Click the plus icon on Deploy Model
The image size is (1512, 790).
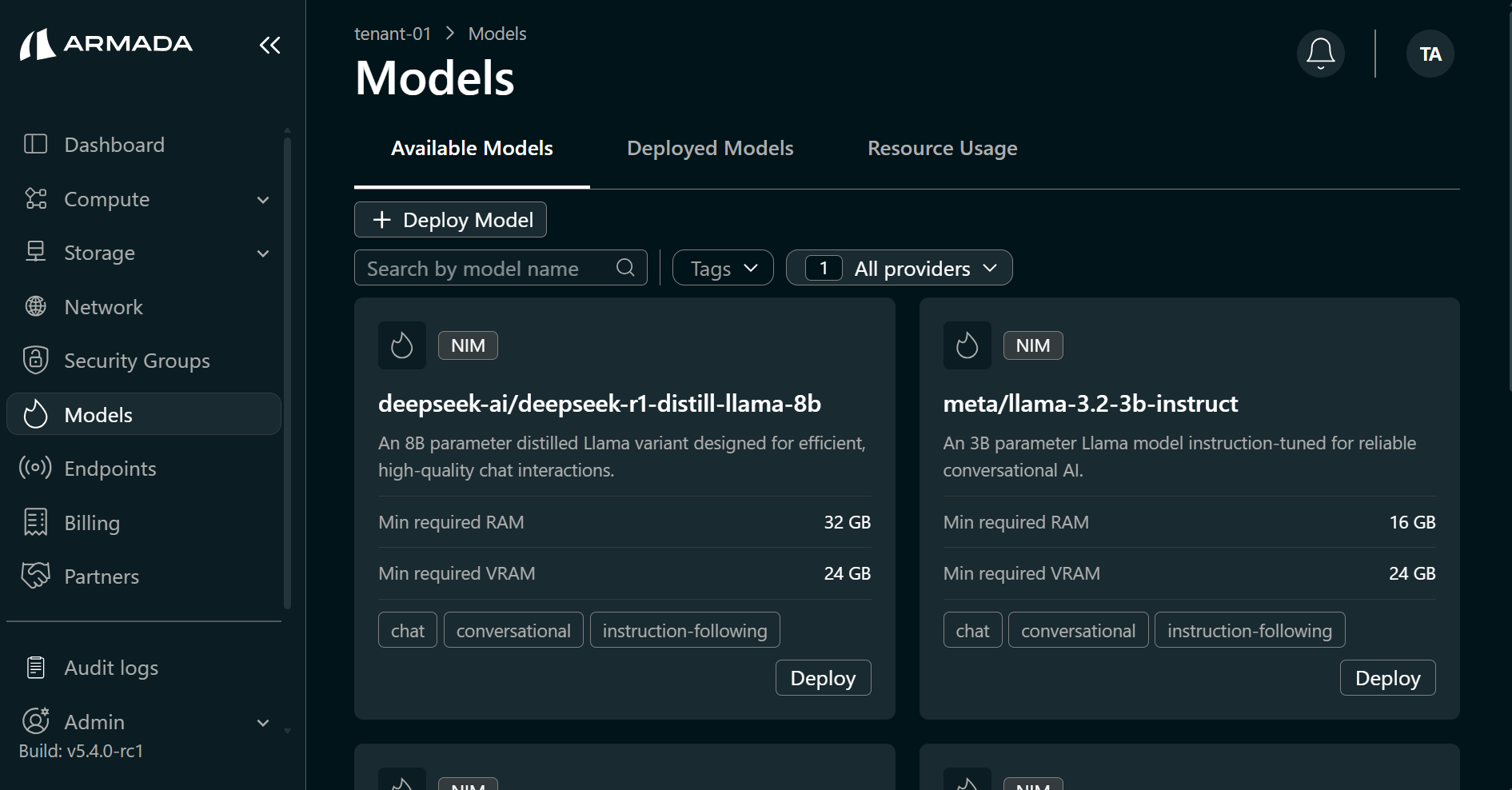pos(382,219)
